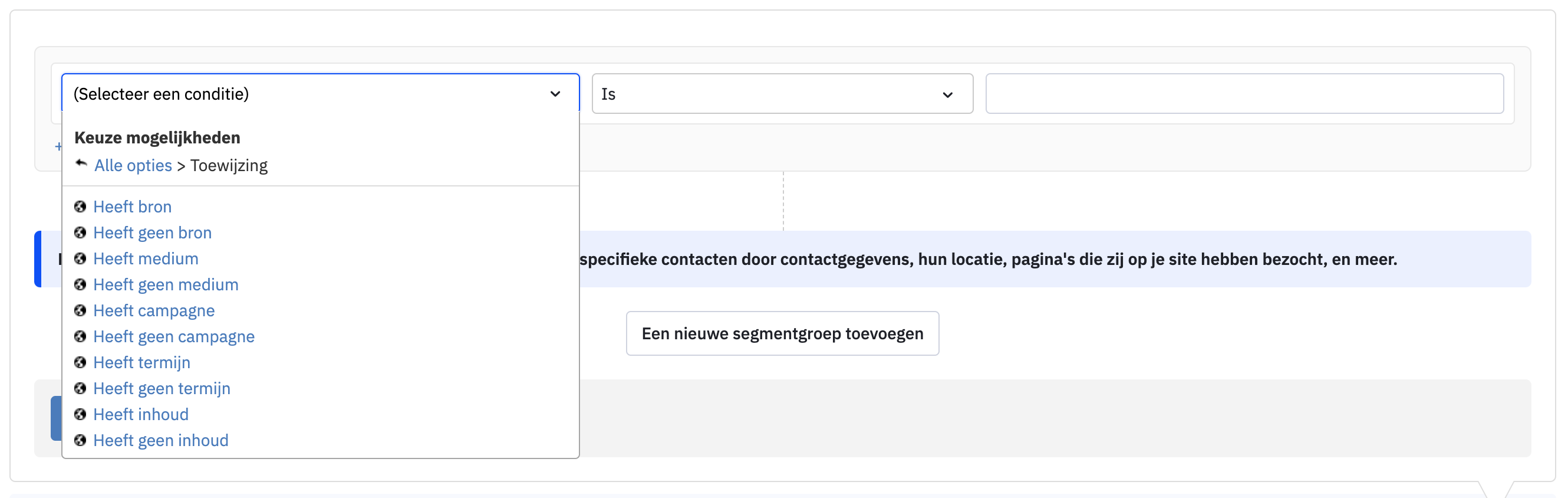Click globe icon next to Heeft geen campagne
The width and height of the screenshot is (1568, 498).
click(x=80, y=336)
